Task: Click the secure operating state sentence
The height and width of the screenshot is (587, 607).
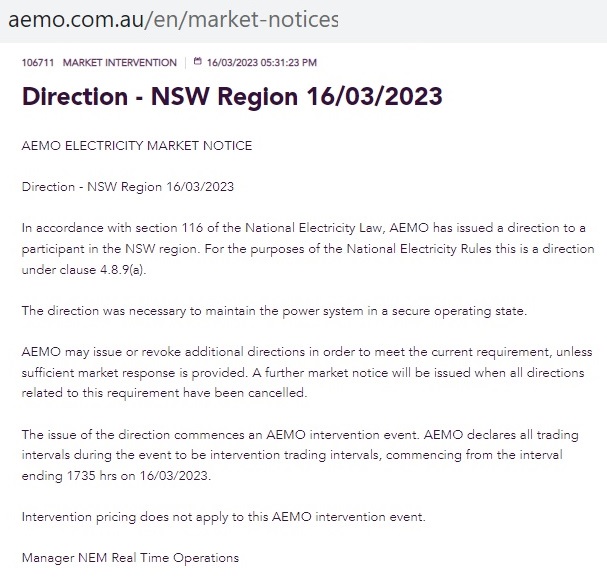Action: pos(274,311)
